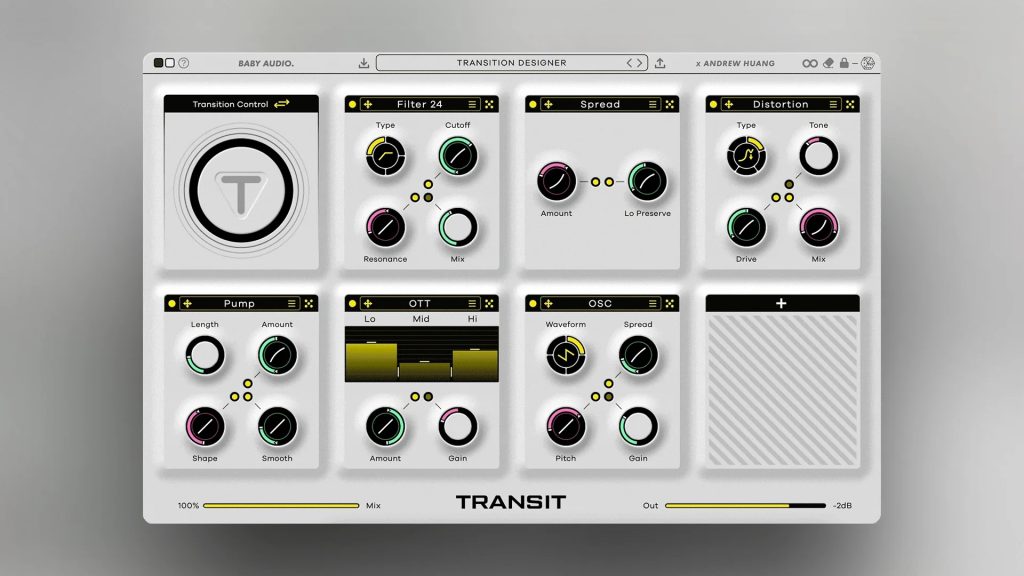Click the swap arrows in Transition Control

coord(282,104)
